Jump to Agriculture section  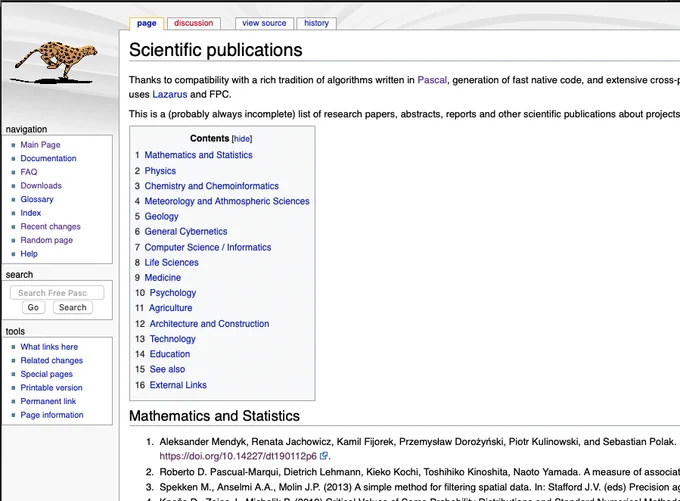coord(170,308)
